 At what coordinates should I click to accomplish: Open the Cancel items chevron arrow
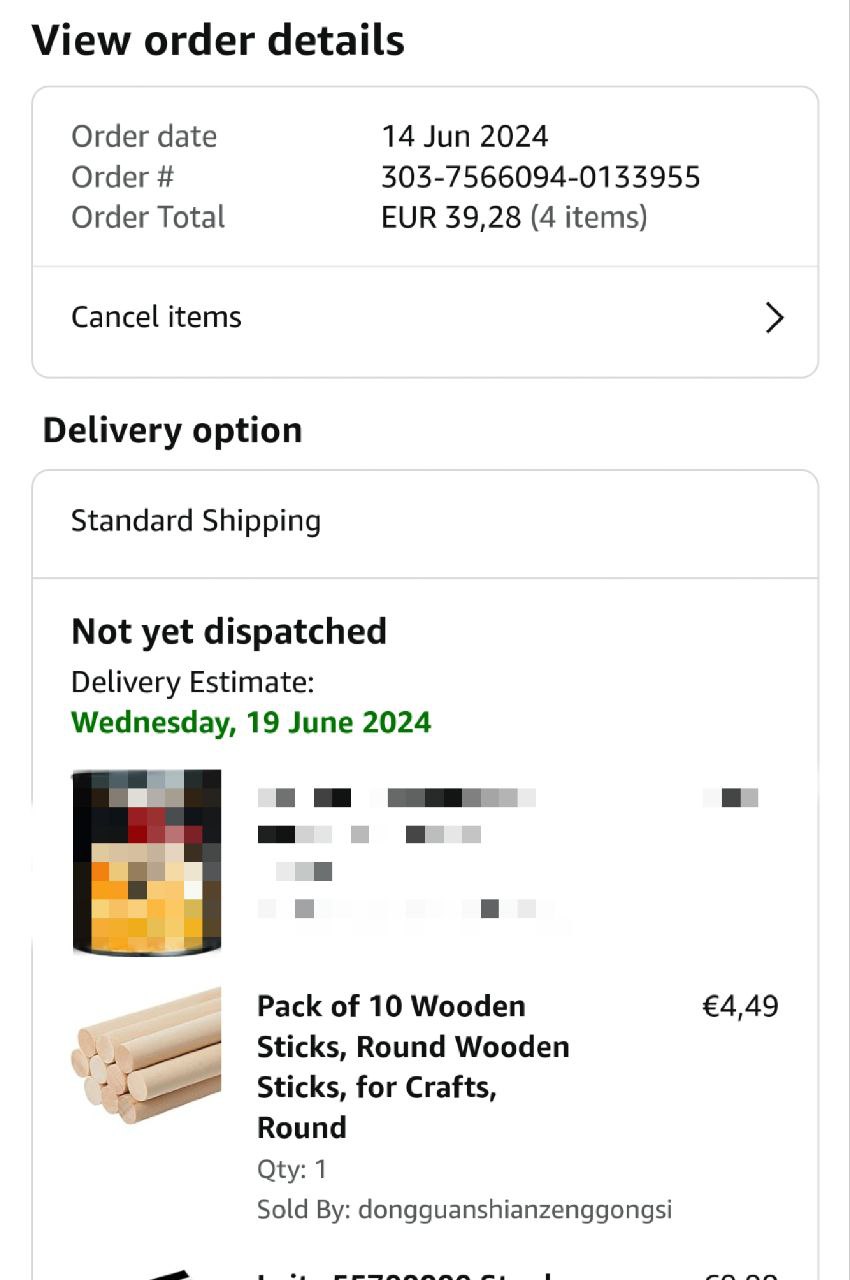(774, 318)
